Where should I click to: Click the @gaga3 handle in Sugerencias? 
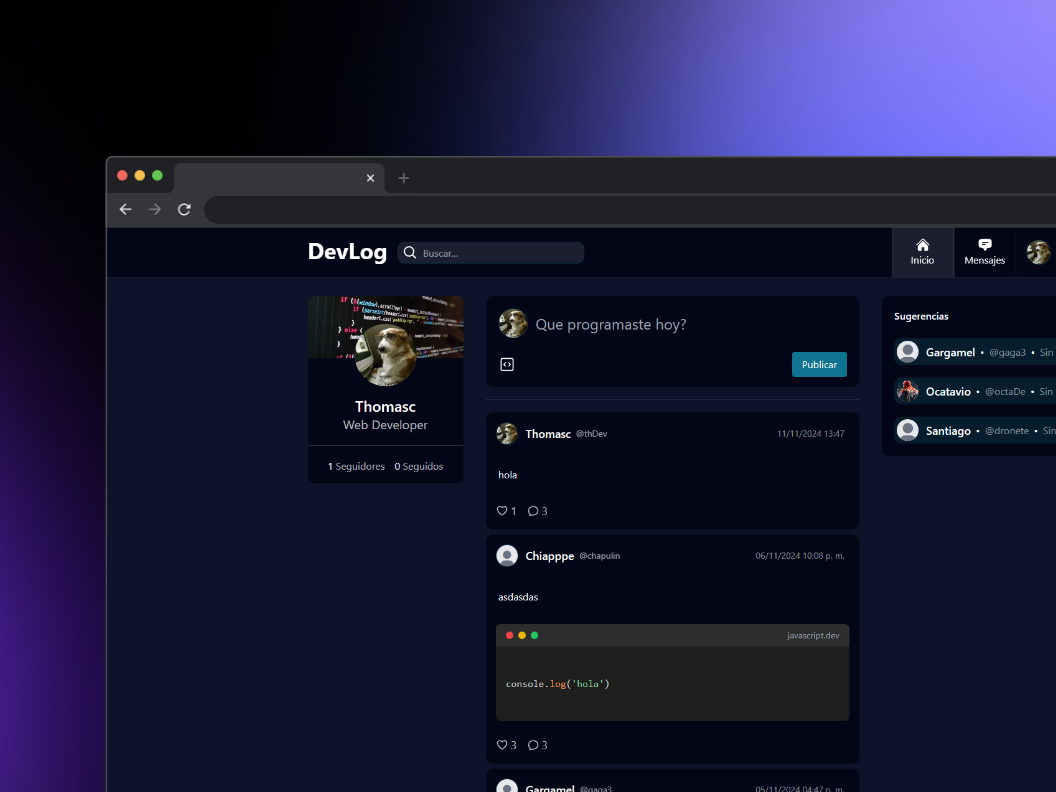(x=1008, y=352)
